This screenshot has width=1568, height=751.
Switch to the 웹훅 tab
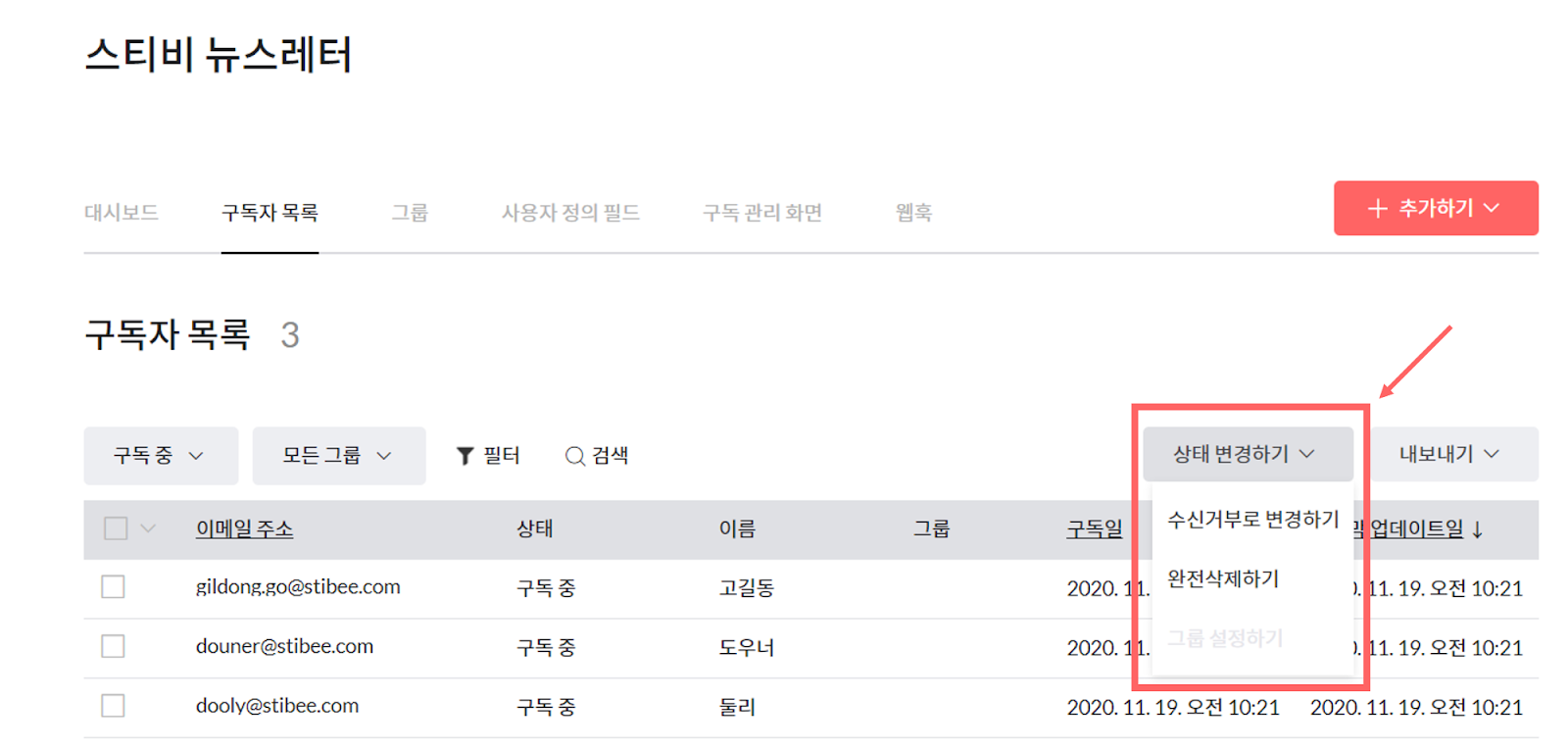click(913, 213)
